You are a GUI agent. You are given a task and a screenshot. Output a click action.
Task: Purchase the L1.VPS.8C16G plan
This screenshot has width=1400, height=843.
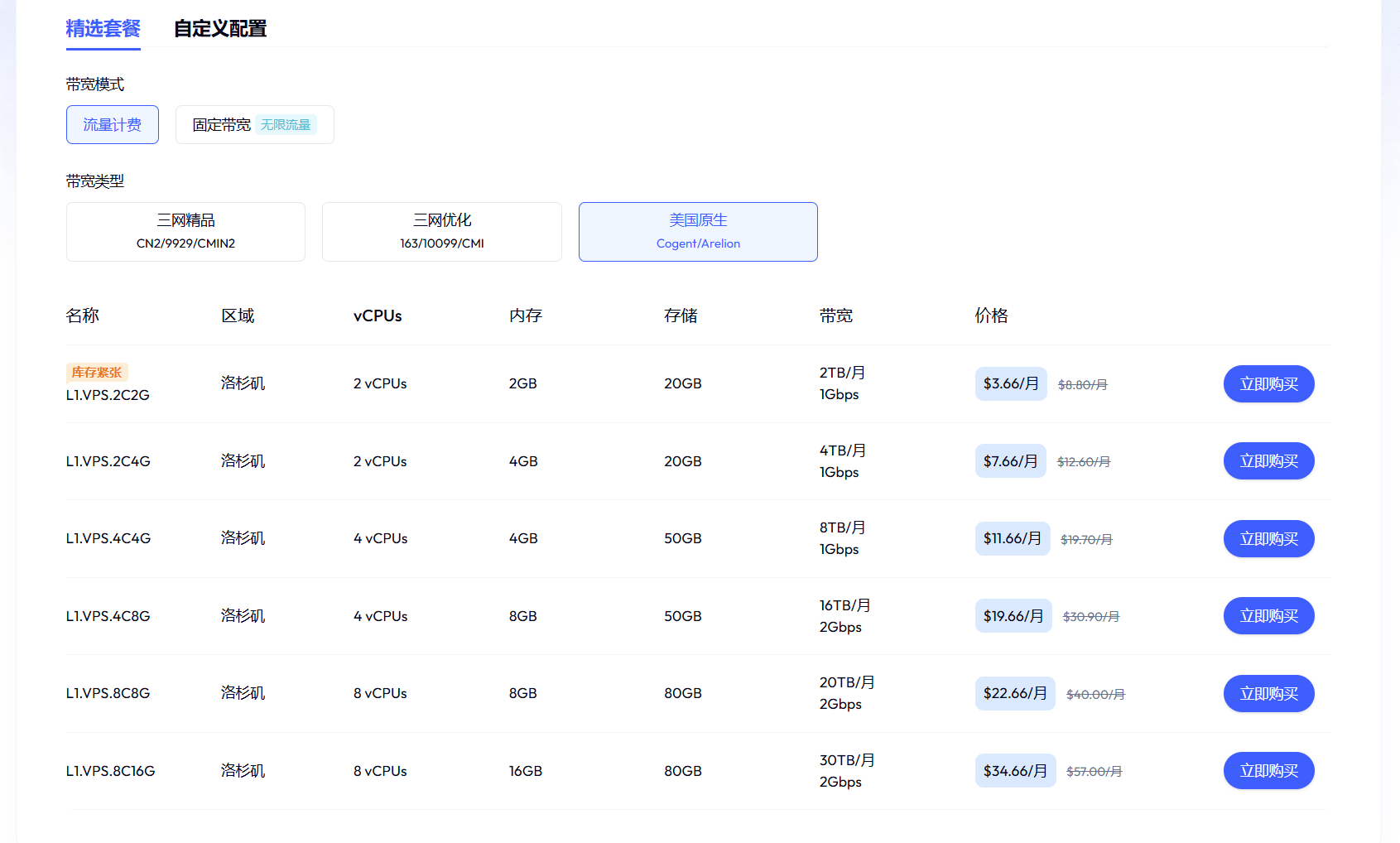coord(1268,771)
